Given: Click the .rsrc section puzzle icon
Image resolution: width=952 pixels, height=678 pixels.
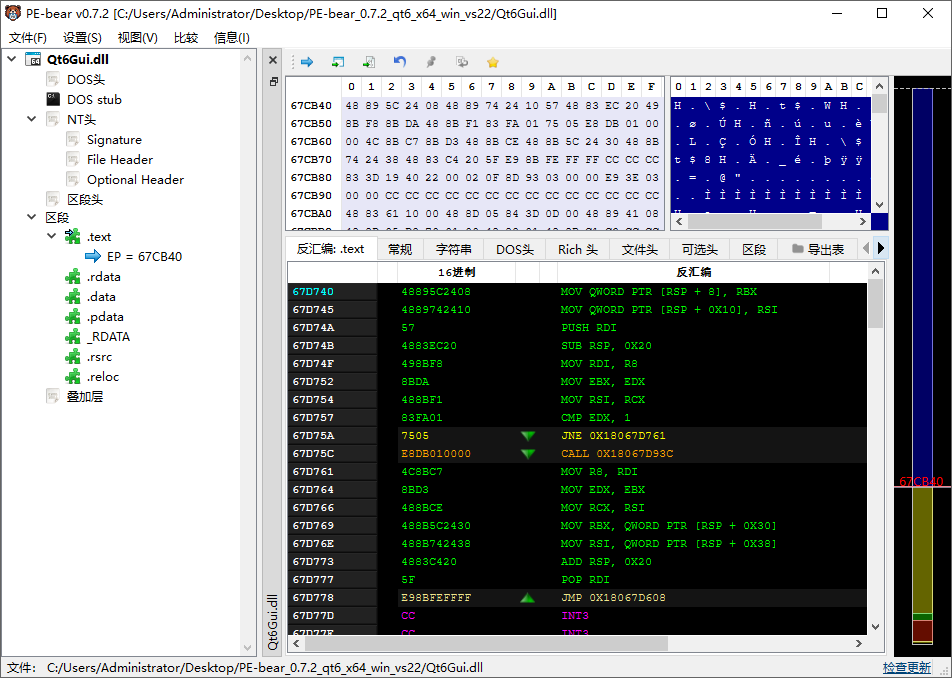Looking at the screenshot, I should point(73,356).
